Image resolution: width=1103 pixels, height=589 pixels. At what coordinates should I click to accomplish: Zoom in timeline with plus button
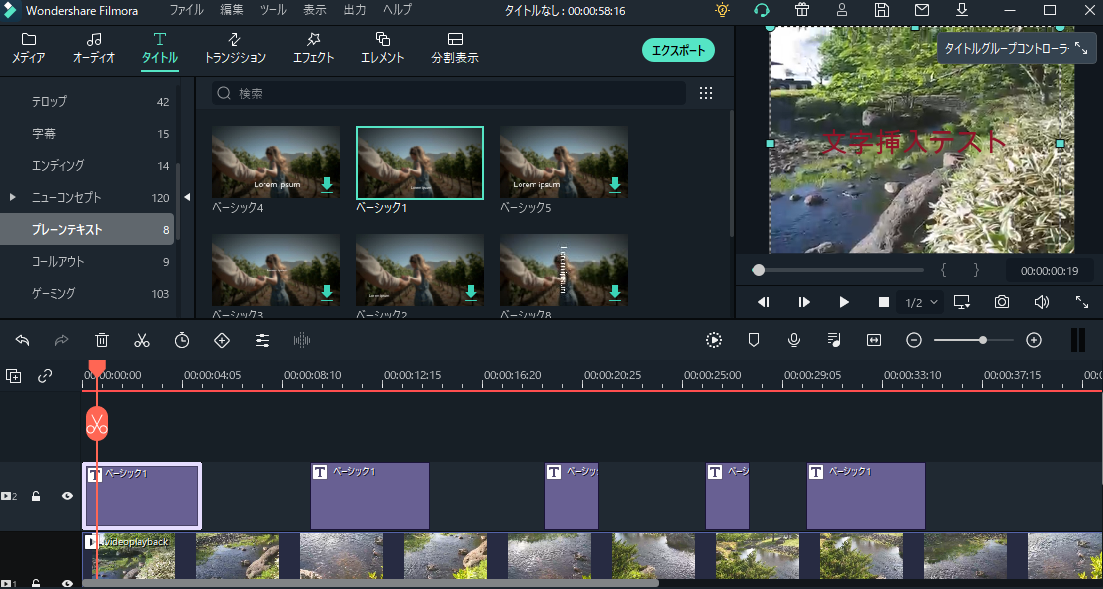1033,341
